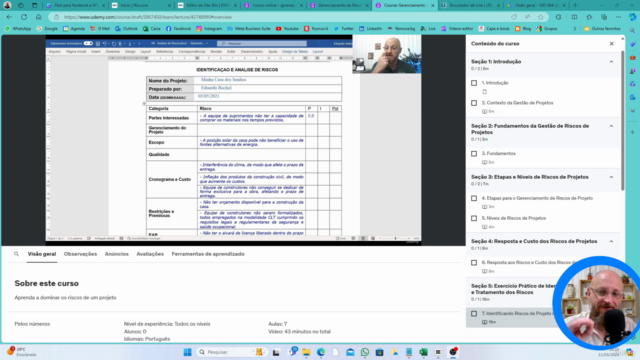Switch to the Início | Wix.com browser tab
This screenshot has width=640, height=360.
(x=140, y=5)
